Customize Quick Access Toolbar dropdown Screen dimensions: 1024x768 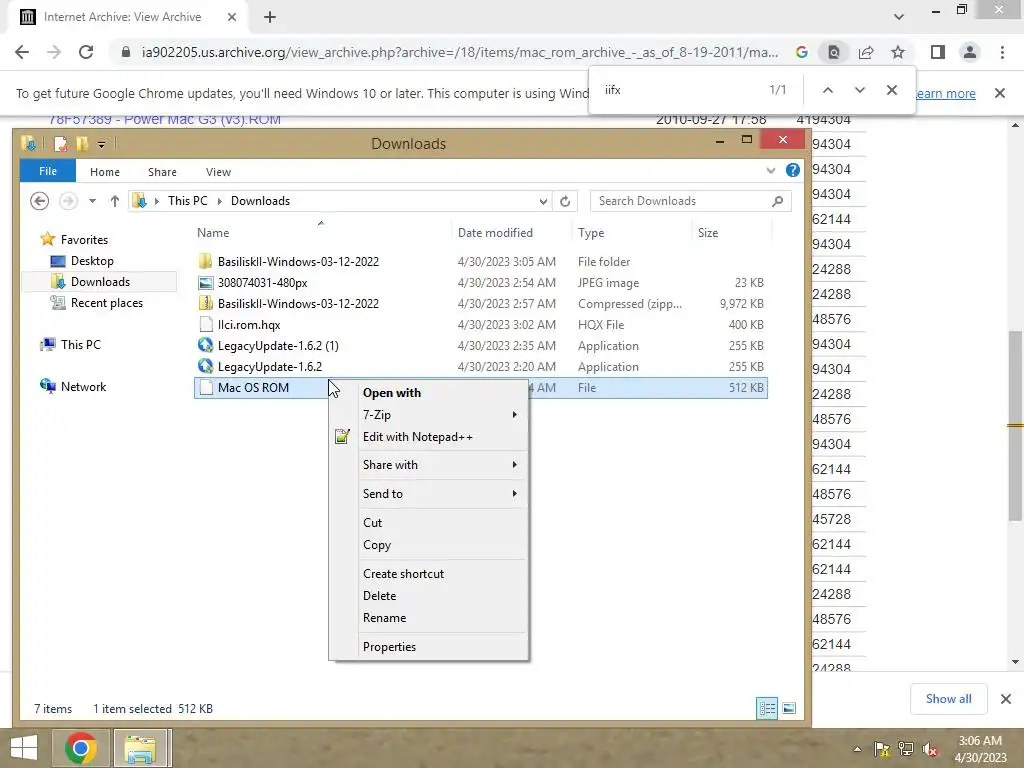coord(101,144)
